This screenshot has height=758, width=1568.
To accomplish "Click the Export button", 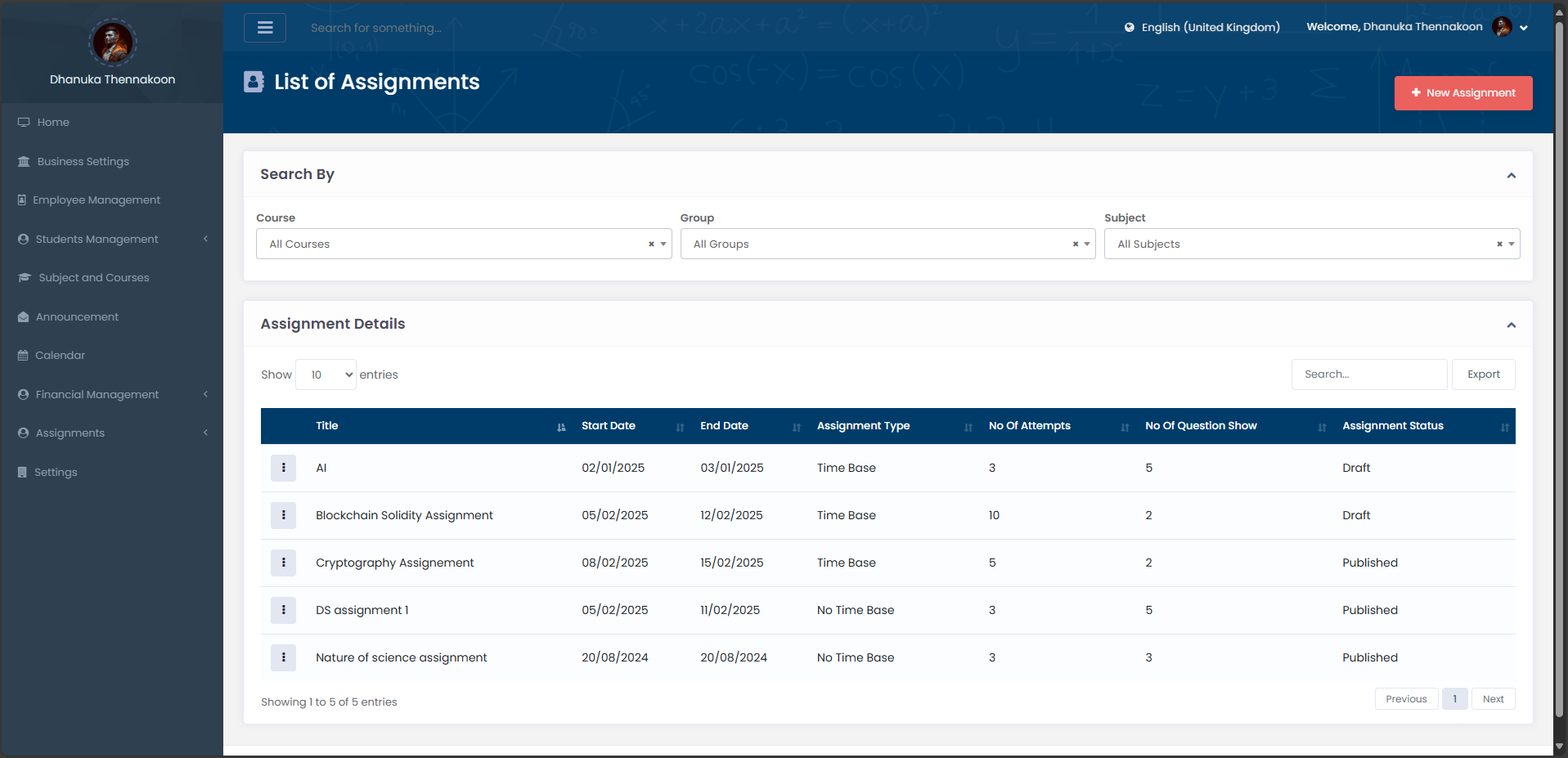I will (1484, 375).
